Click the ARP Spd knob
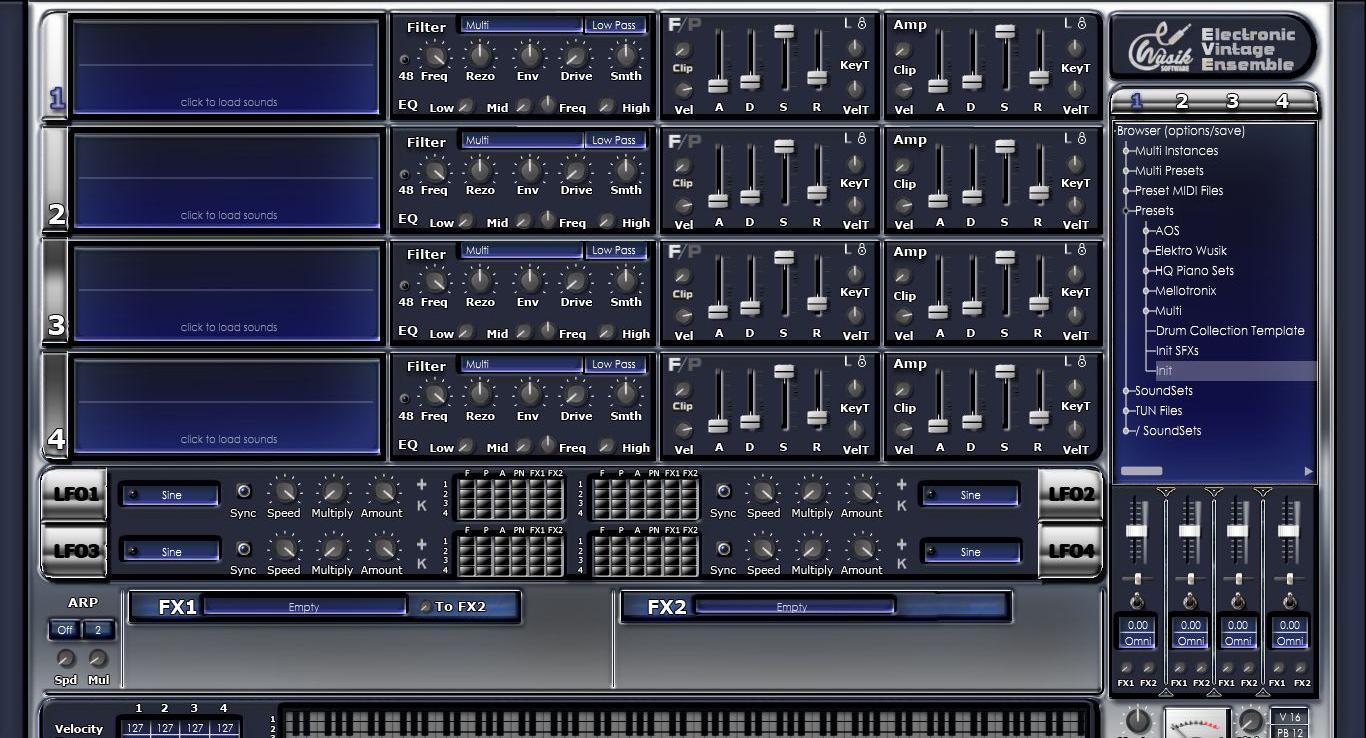Screen dimensions: 1366x738 pyautogui.click(x=66, y=658)
